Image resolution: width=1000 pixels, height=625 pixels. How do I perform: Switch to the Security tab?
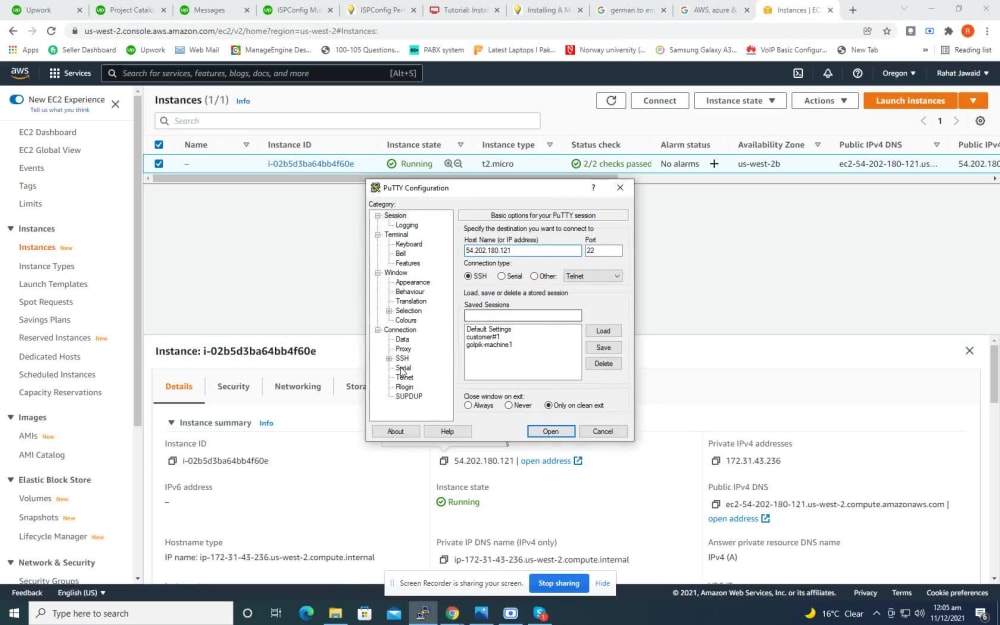pyautogui.click(x=233, y=386)
